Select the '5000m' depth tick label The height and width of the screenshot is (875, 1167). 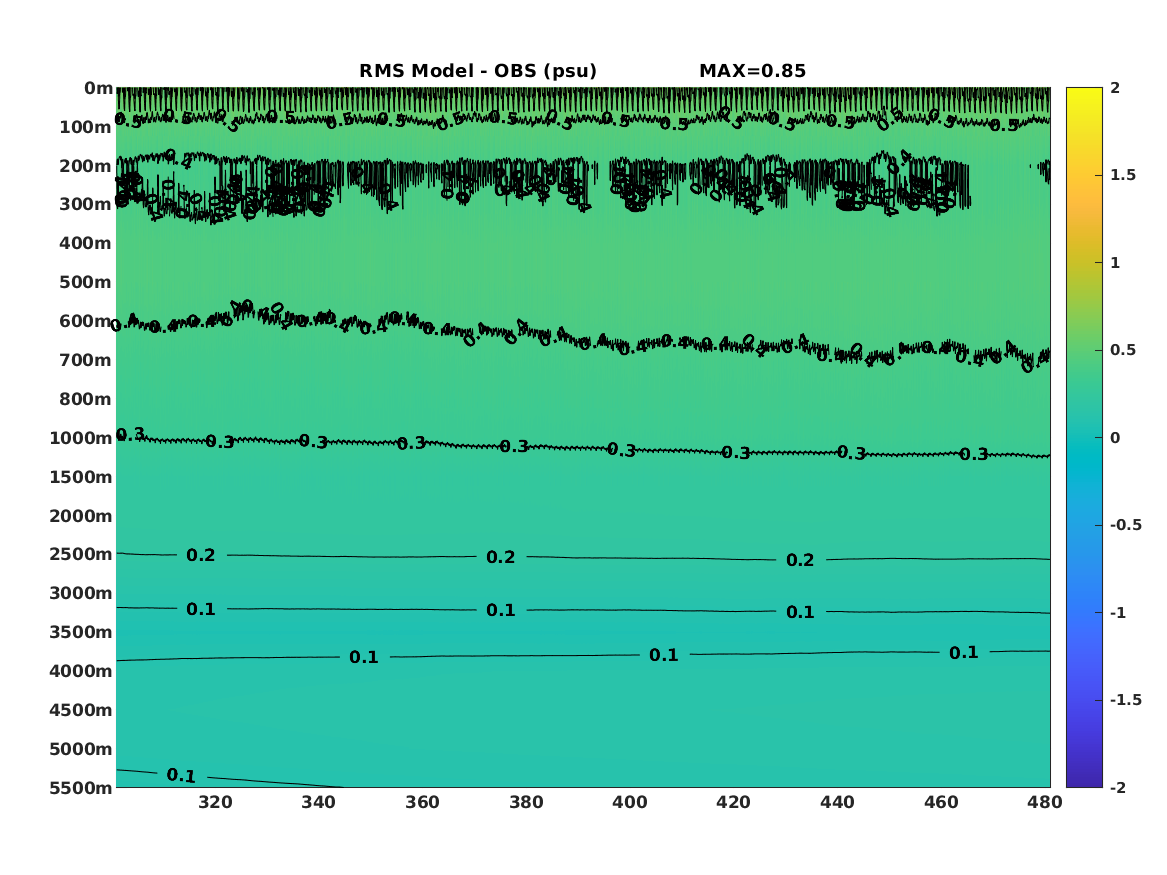click(x=81, y=749)
